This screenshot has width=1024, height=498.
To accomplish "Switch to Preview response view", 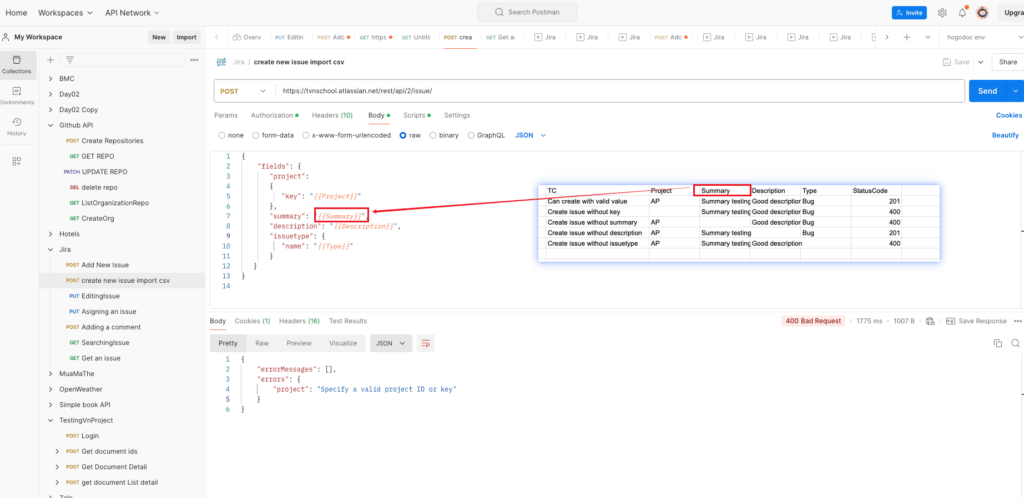I will (x=299, y=343).
